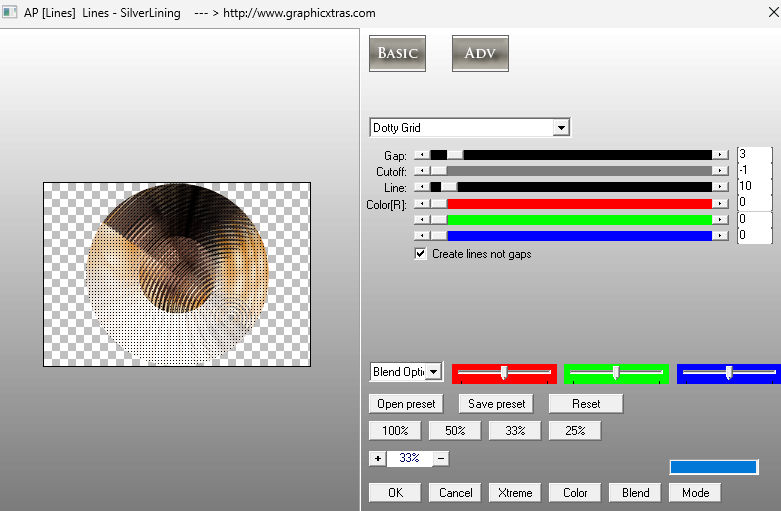Click the Cutoff slider left arrow
This screenshot has height=511, width=781.
[x=419, y=171]
